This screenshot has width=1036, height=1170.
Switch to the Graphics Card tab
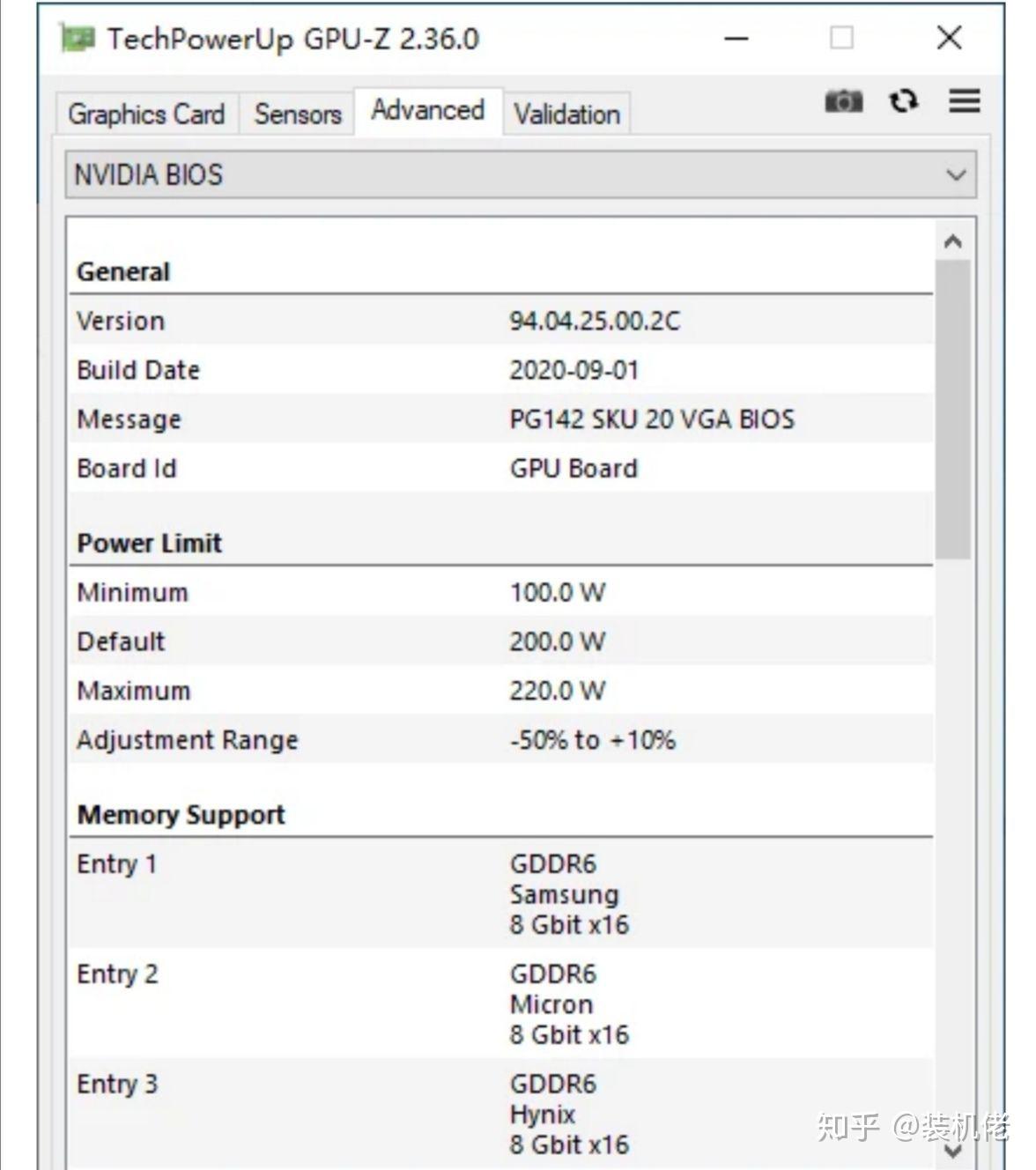tap(146, 115)
